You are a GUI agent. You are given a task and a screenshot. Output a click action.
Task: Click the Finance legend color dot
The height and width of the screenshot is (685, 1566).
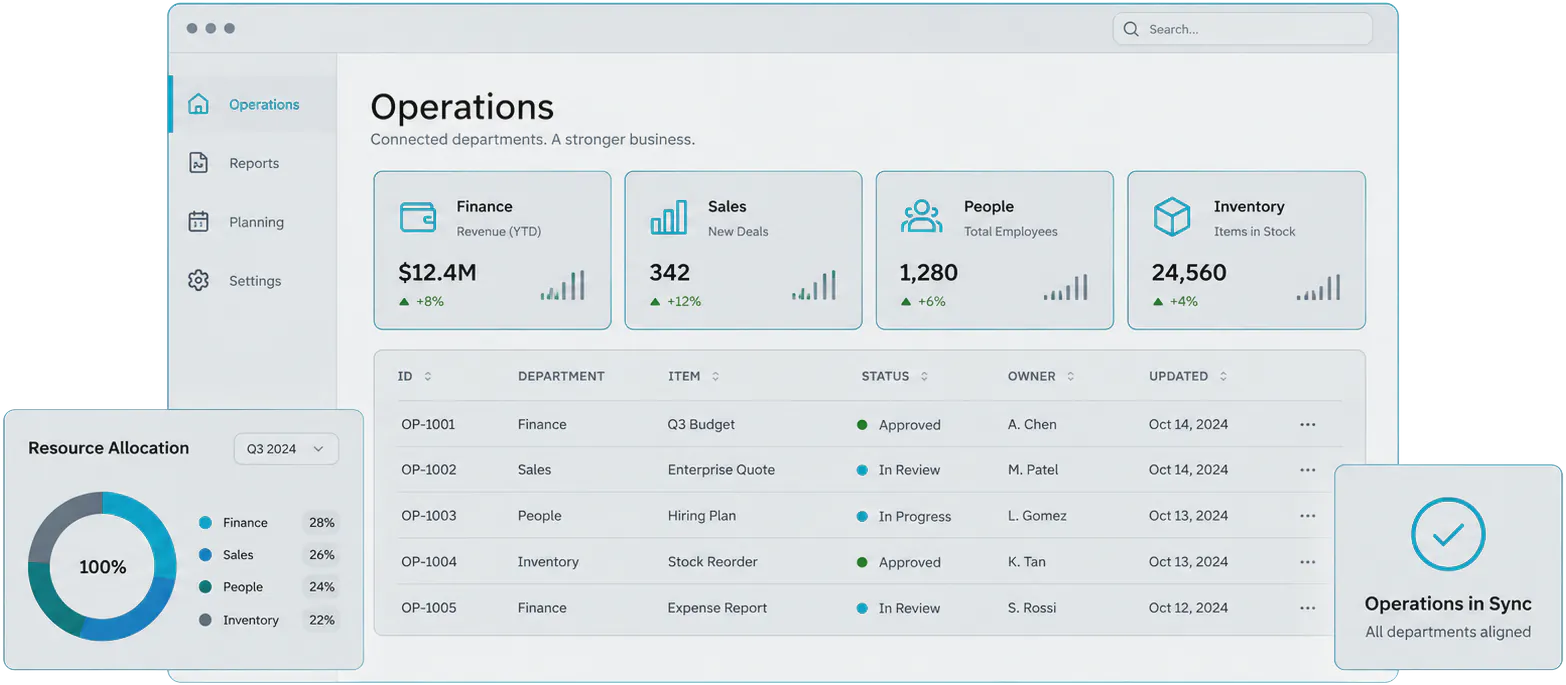(x=205, y=522)
